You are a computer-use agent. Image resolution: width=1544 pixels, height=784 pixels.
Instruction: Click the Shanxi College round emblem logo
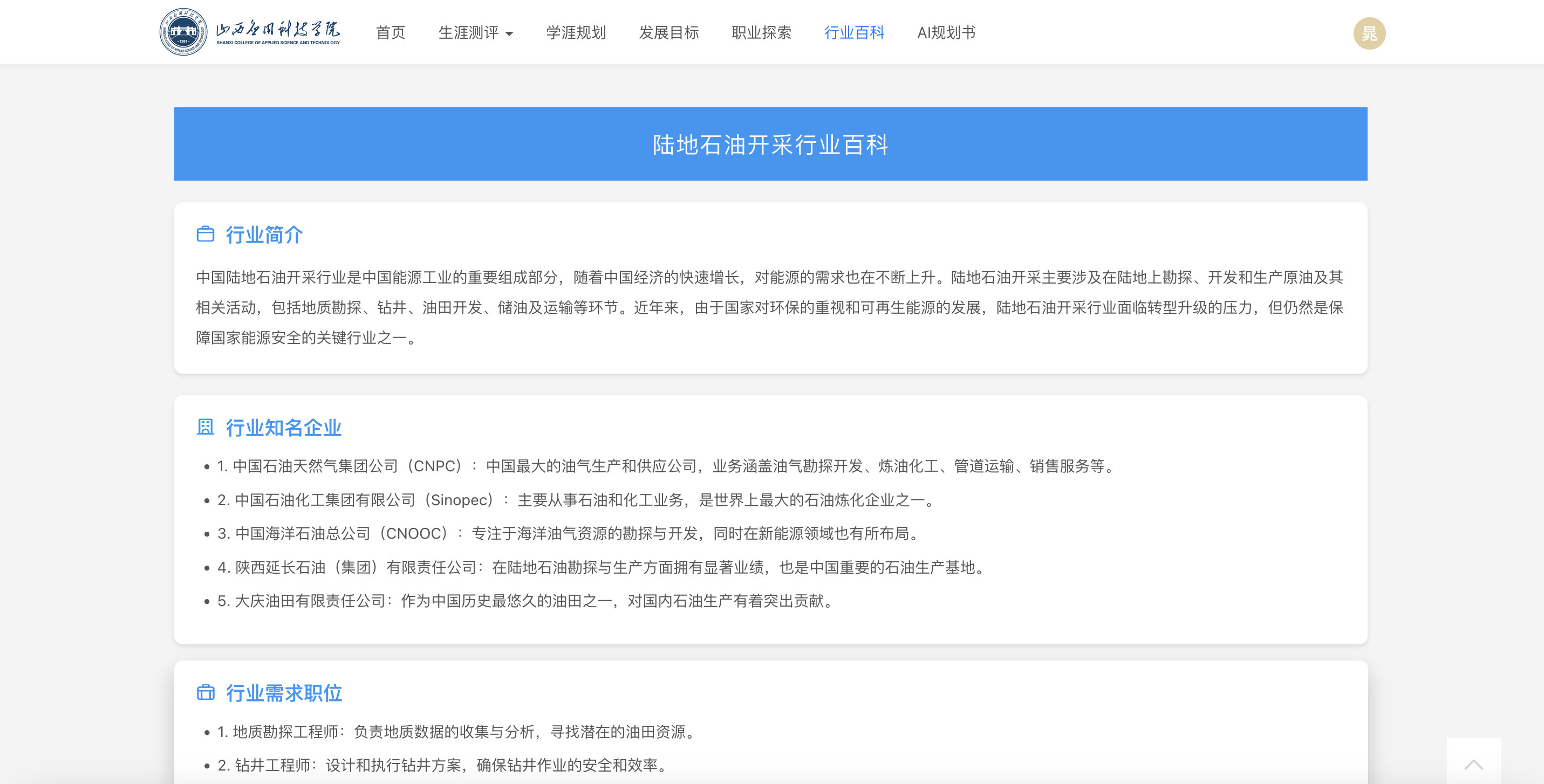pos(183,32)
